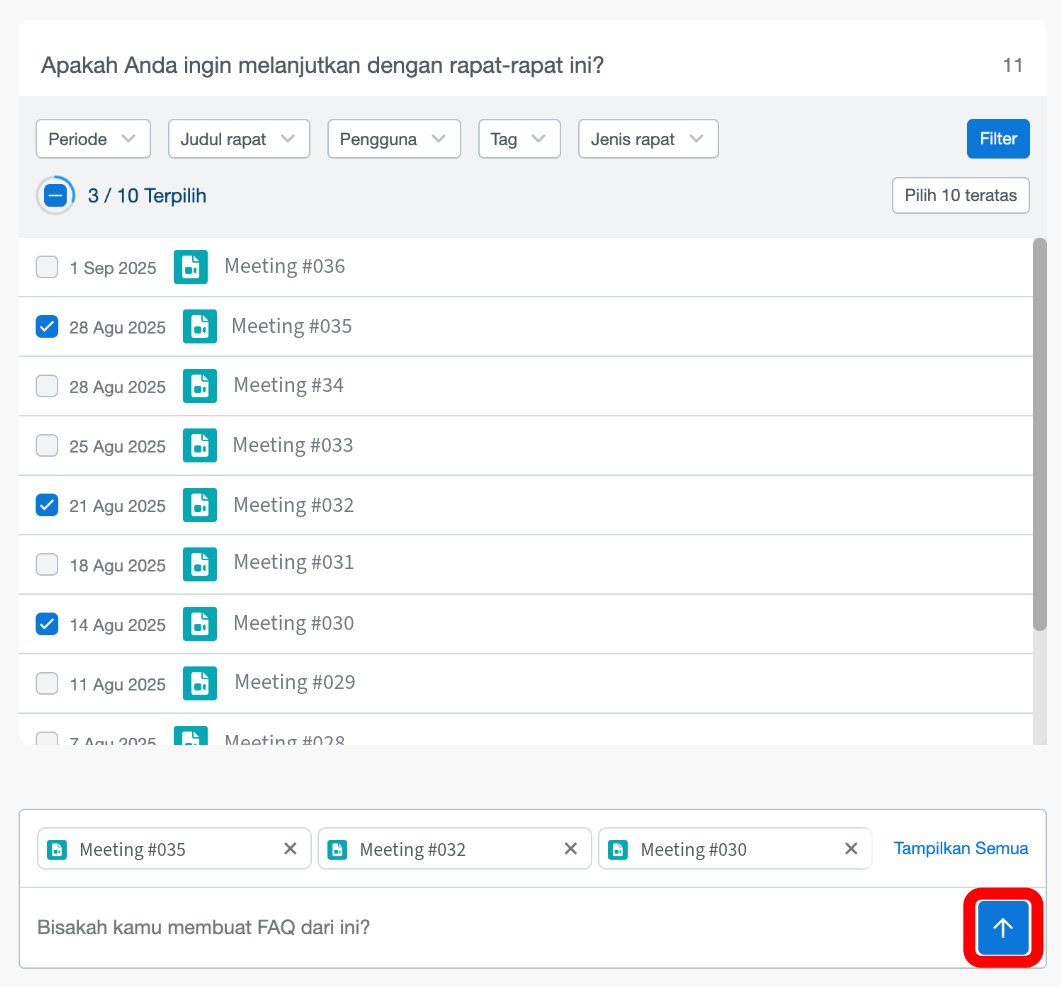This screenshot has height=987, width=1061.
Task: Click the blue Filter button
Action: point(998,139)
